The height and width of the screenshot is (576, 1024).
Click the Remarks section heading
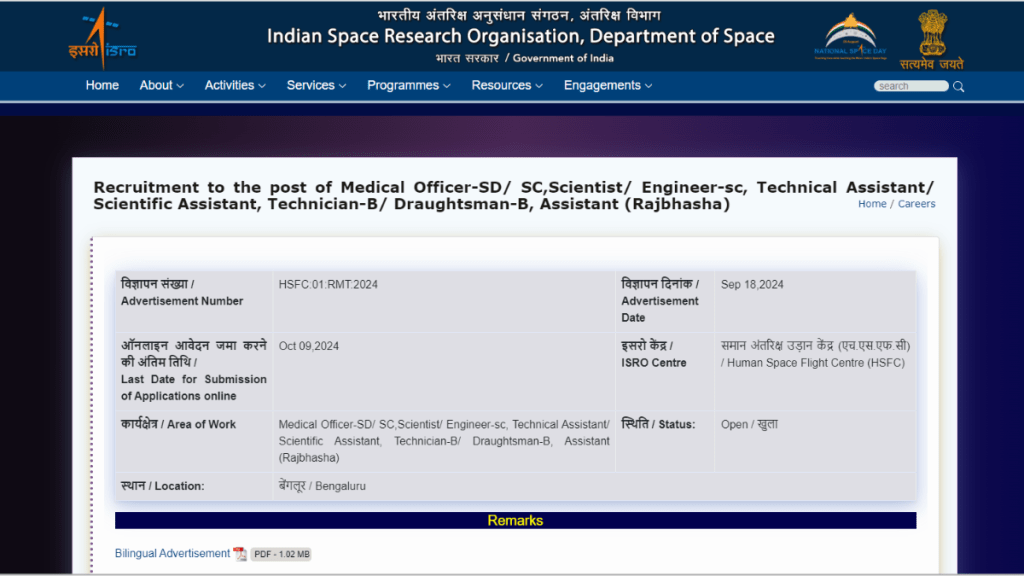pyautogui.click(x=515, y=520)
